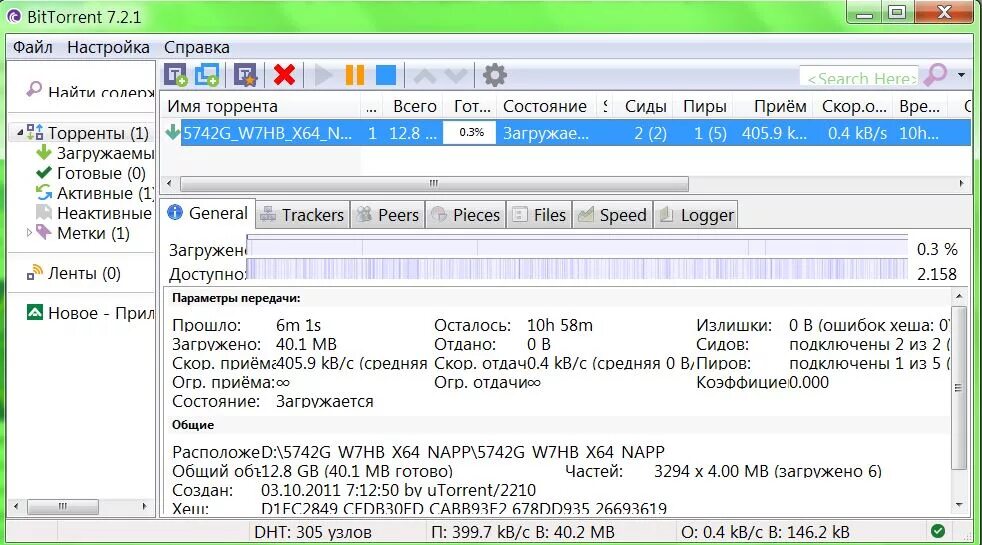Click the Доступно availability bar
982x545 pixels.
577,269
